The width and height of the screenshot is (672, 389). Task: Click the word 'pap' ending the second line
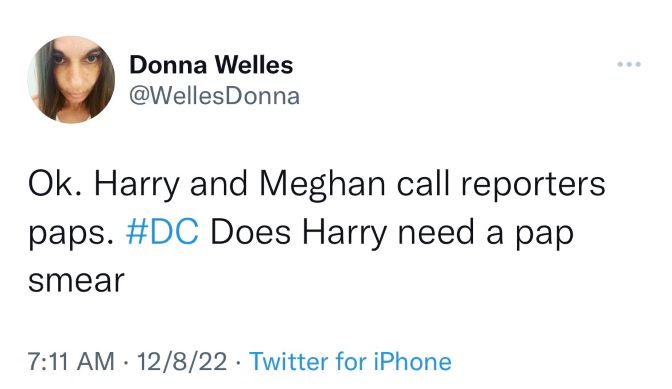[x=544, y=235]
